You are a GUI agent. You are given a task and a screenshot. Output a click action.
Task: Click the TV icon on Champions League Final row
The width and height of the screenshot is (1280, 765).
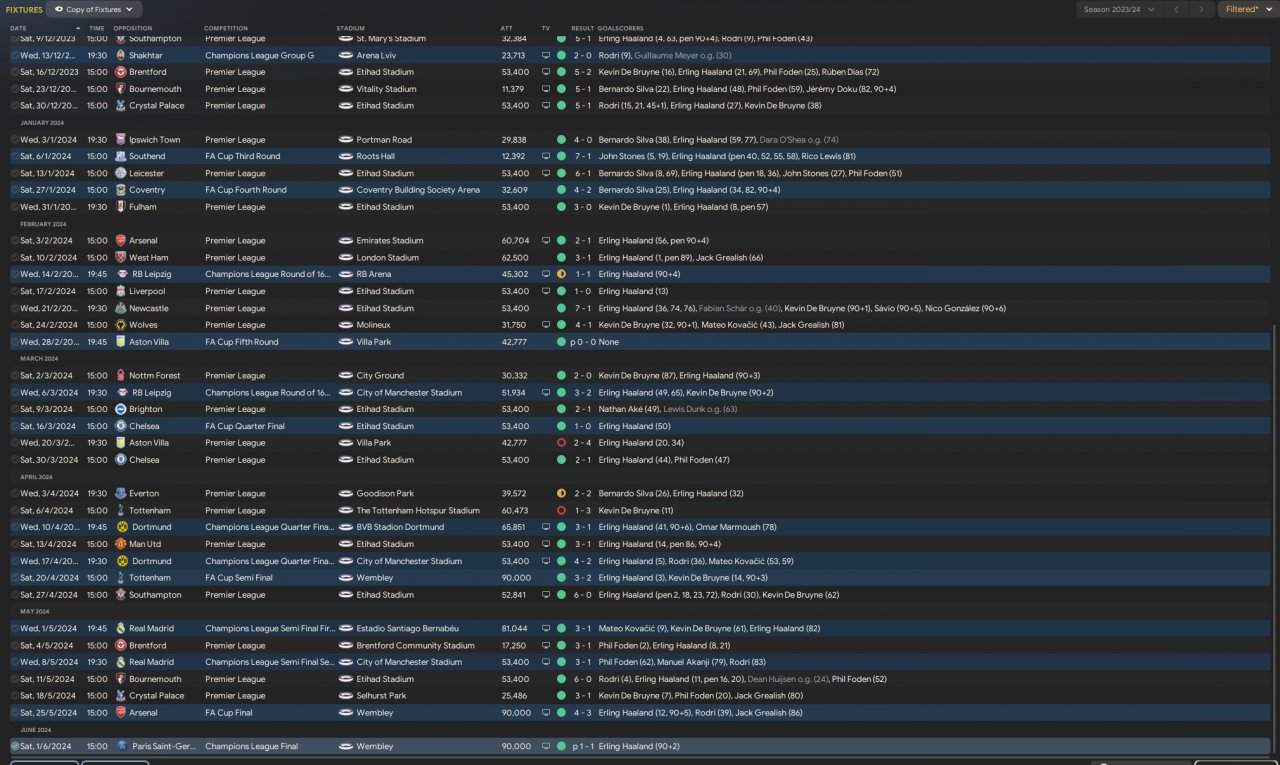point(546,746)
